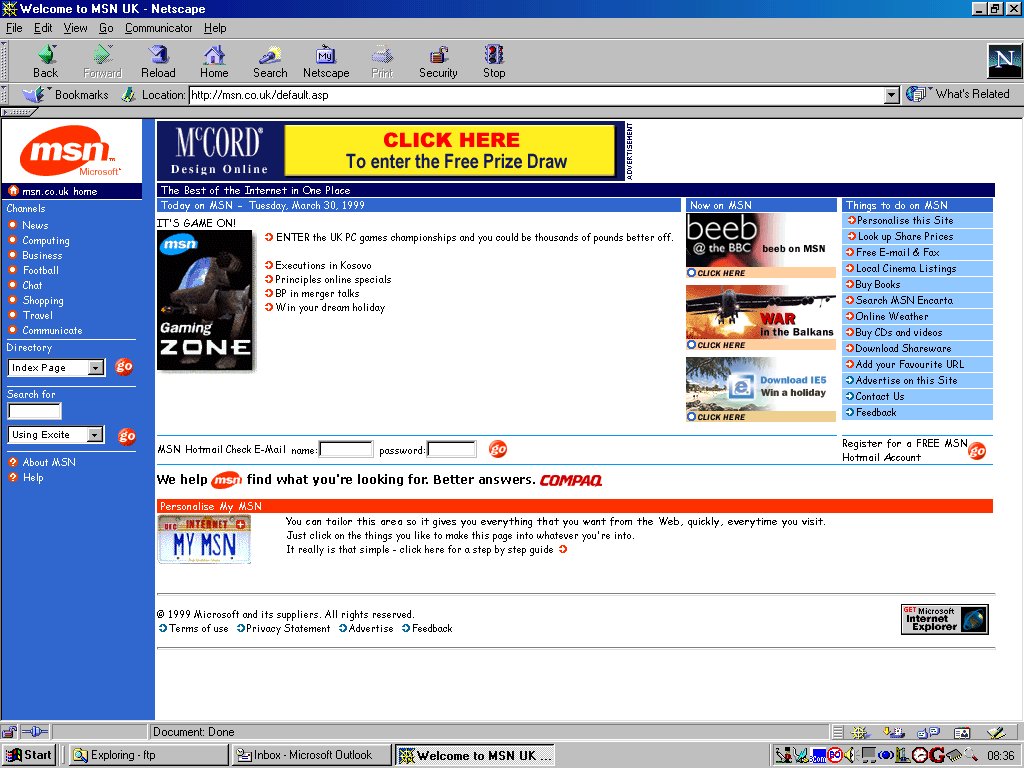Open the Shopping channel link
Viewport: 1024px width, 768px height.
(x=43, y=300)
